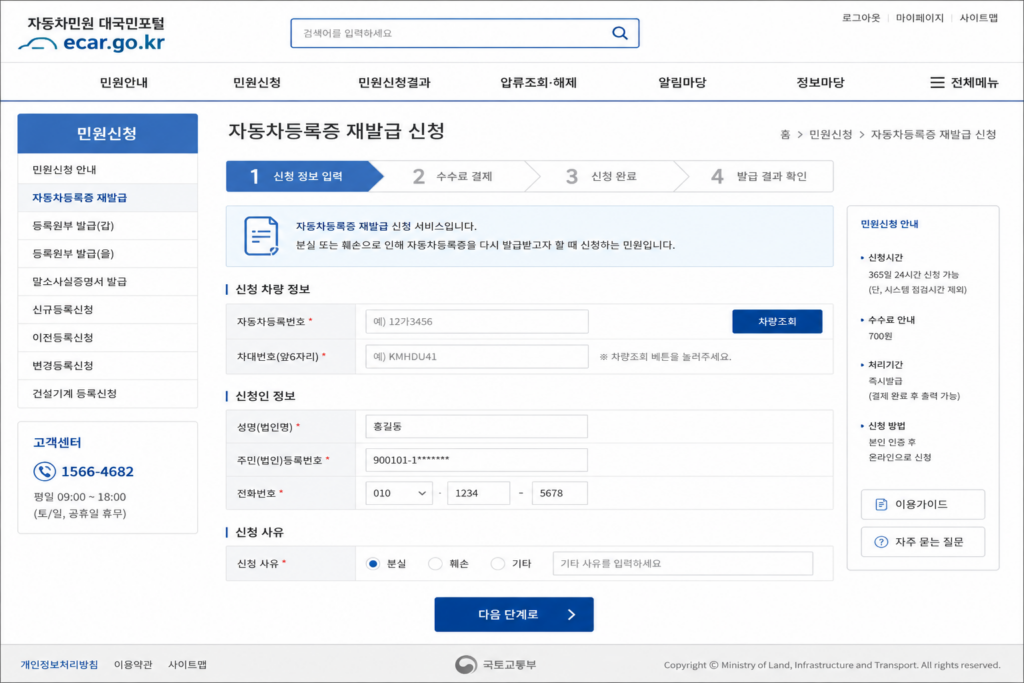This screenshot has height=683, width=1024.
Task: Open the 정보마당 menu
Action: [x=820, y=82]
